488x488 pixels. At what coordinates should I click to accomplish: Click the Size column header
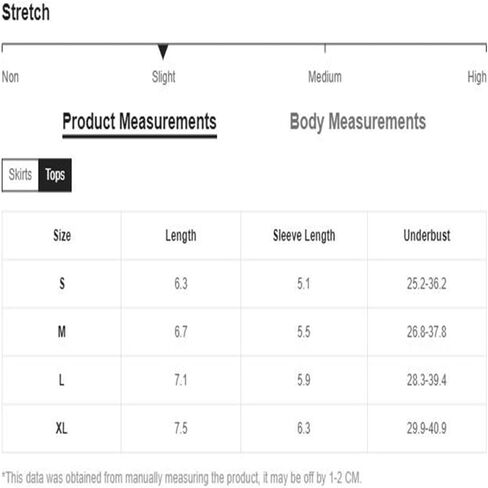[62, 235]
